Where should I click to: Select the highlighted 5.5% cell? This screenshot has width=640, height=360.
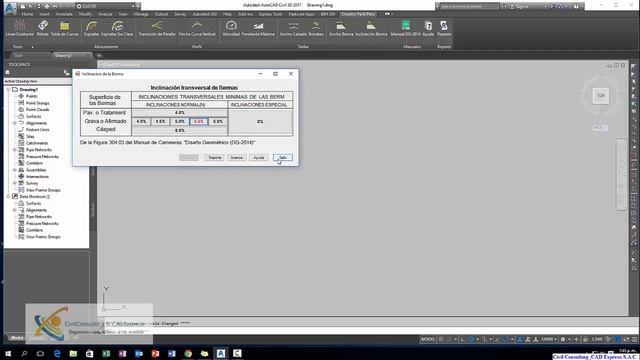pyautogui.click(x=199, y=122)
